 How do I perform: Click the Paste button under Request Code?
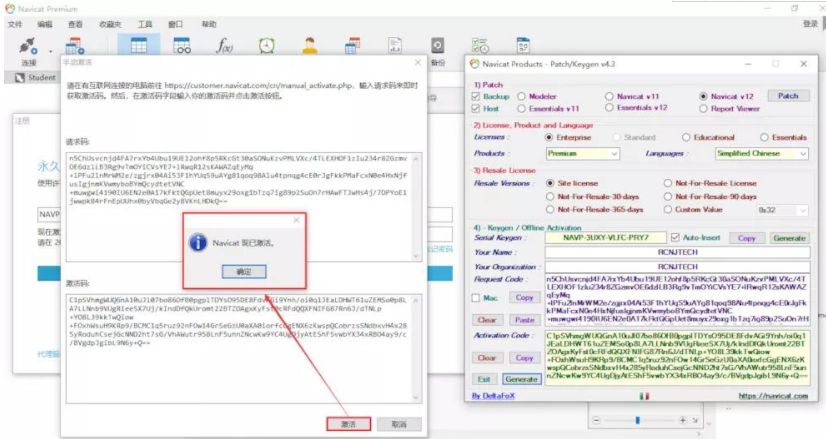point(525,320)
